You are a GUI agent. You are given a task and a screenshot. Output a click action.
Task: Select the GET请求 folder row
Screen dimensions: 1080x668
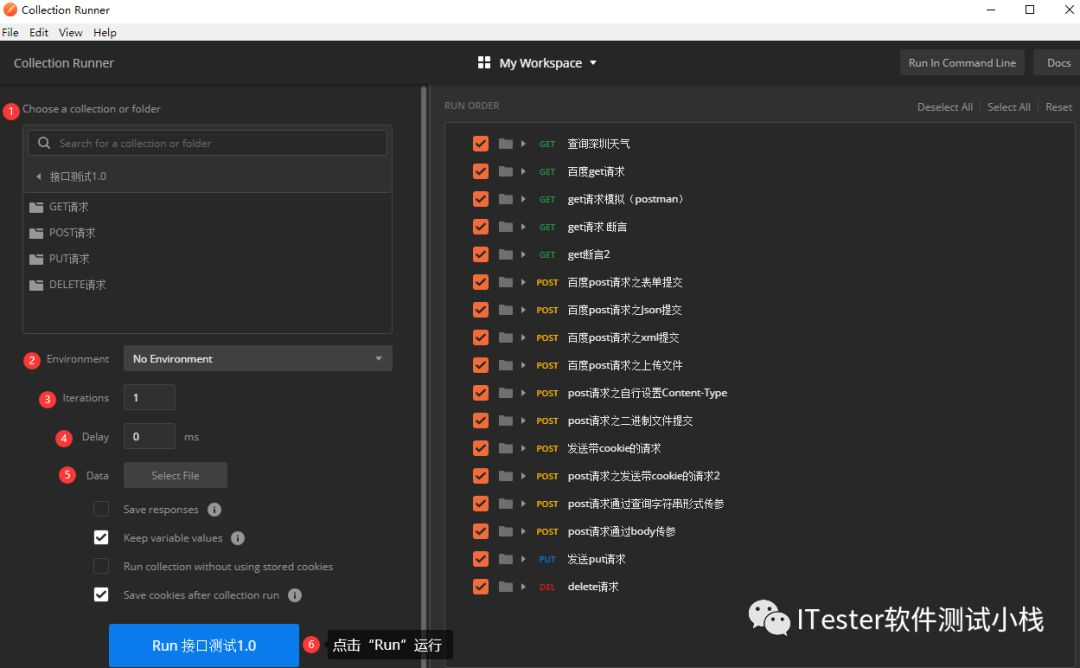[207, 207]
